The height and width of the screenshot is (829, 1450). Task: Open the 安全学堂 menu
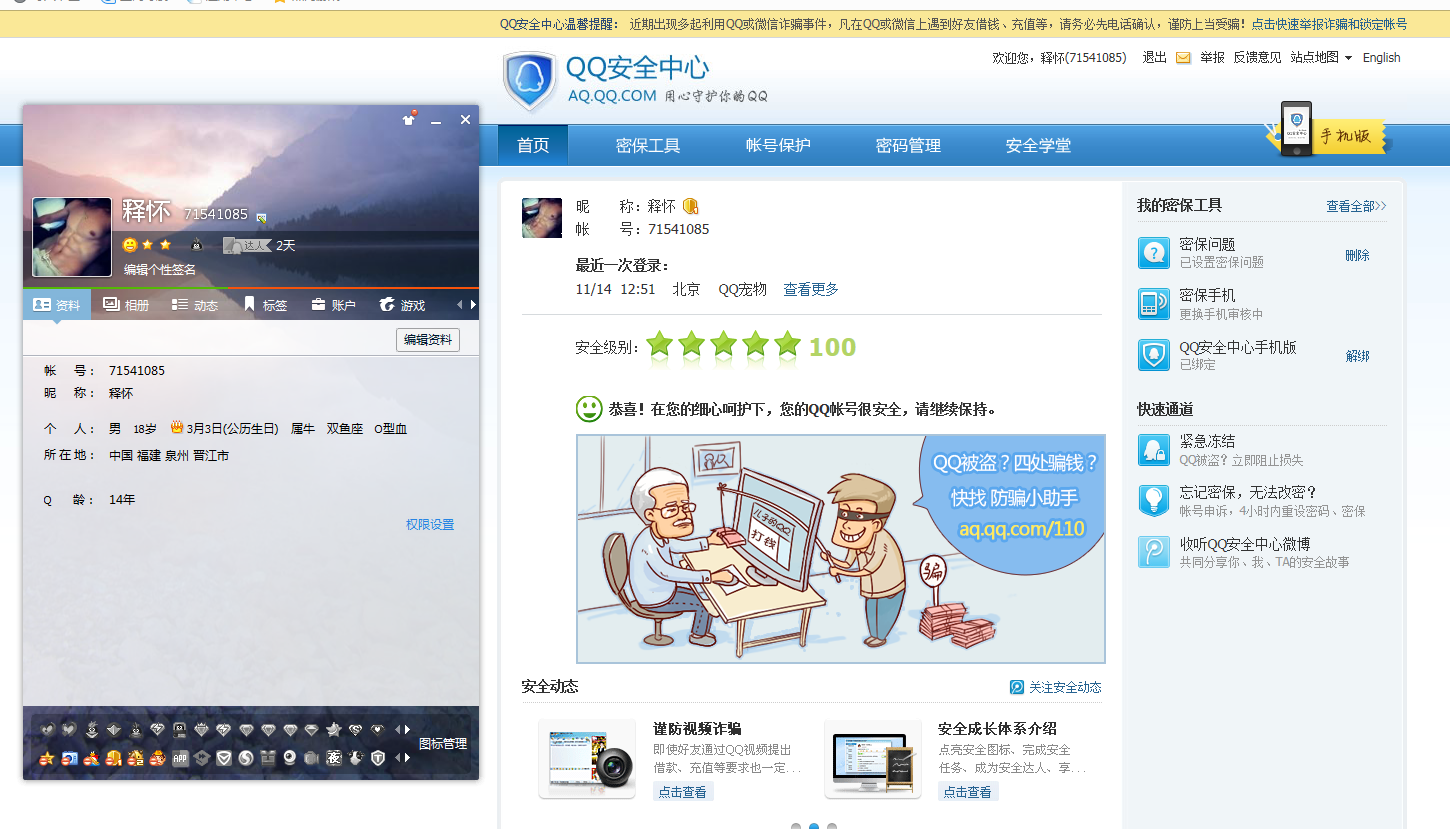(x=1038, y=146)
